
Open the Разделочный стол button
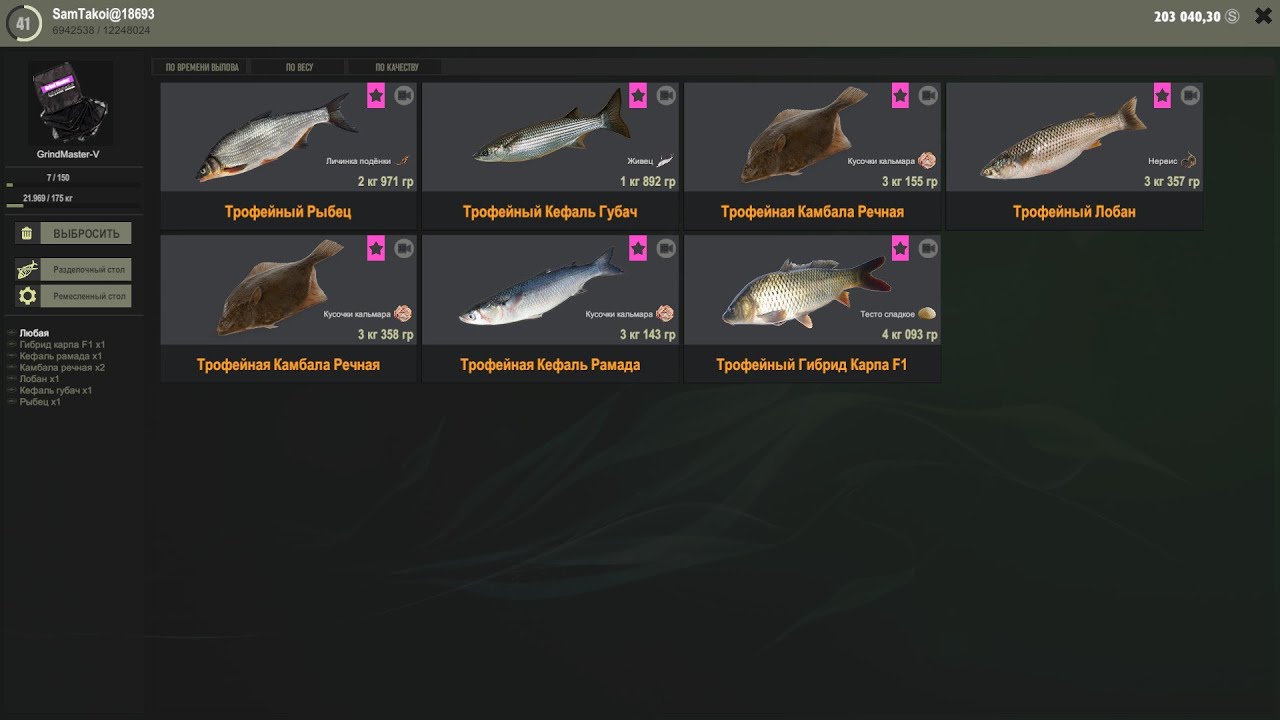(x=86, y=270)
